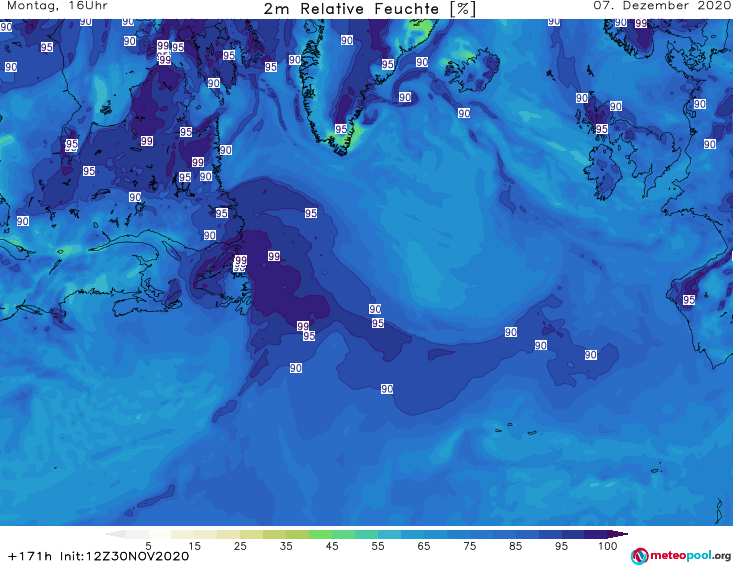This screenshot has width=733, height=566.
Task: Click the legend tick value 100
Action: (x=607, y=546)
